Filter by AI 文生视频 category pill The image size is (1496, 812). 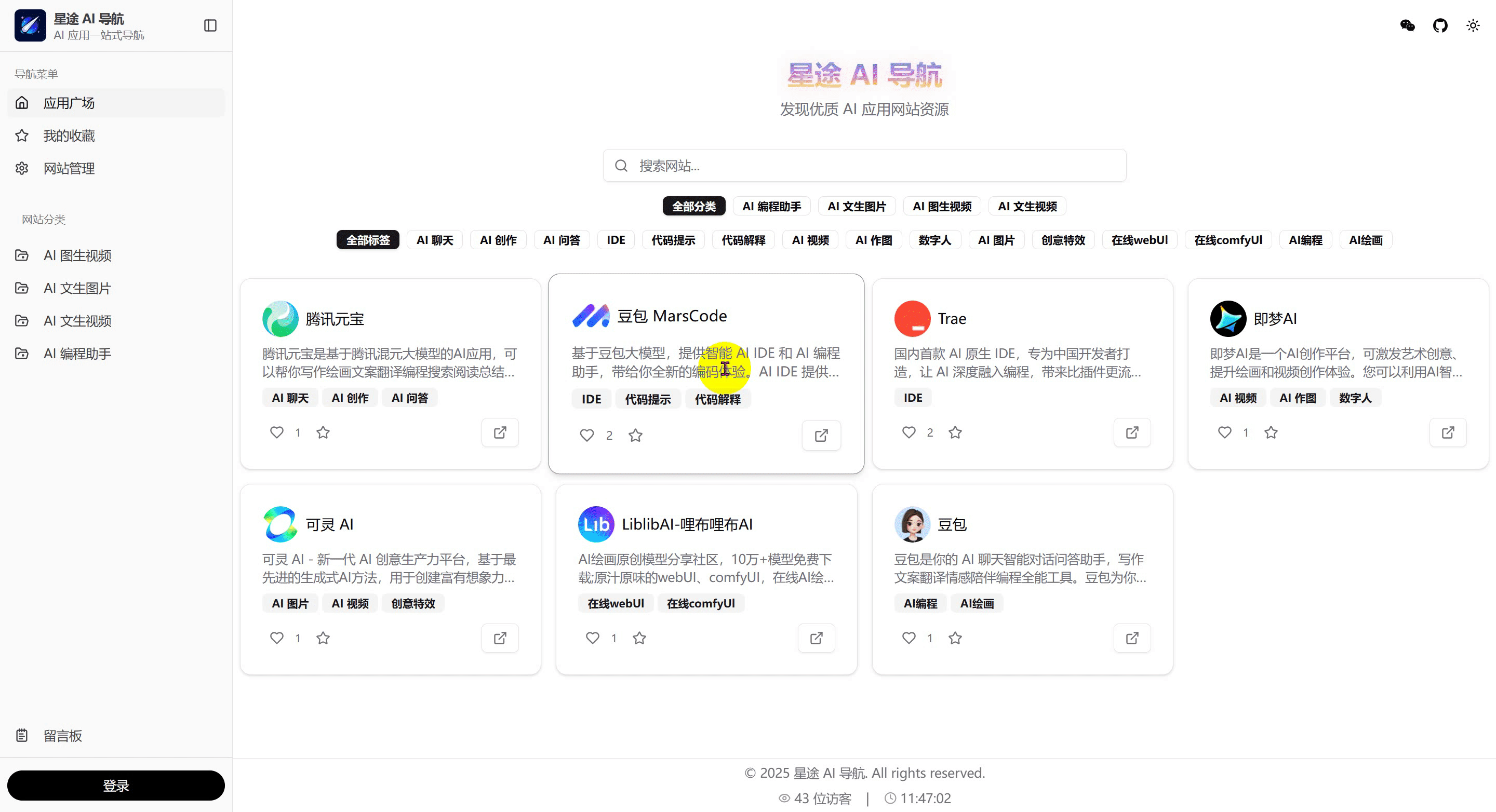pyautogui.click(x=1027, y=206)
